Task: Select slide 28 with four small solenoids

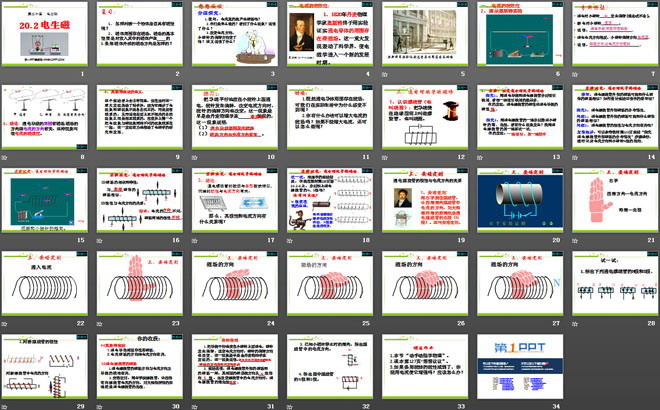Action: click(615, 284)
